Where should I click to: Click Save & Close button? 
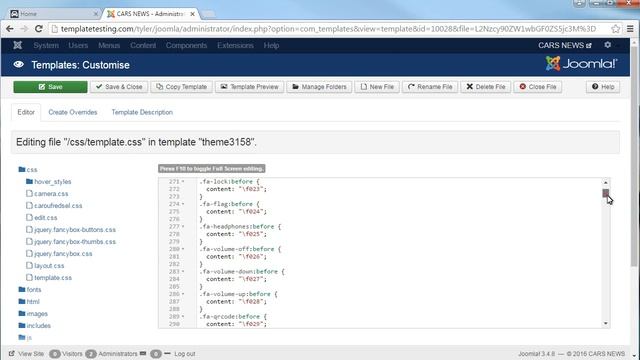(x=119, y=87)
